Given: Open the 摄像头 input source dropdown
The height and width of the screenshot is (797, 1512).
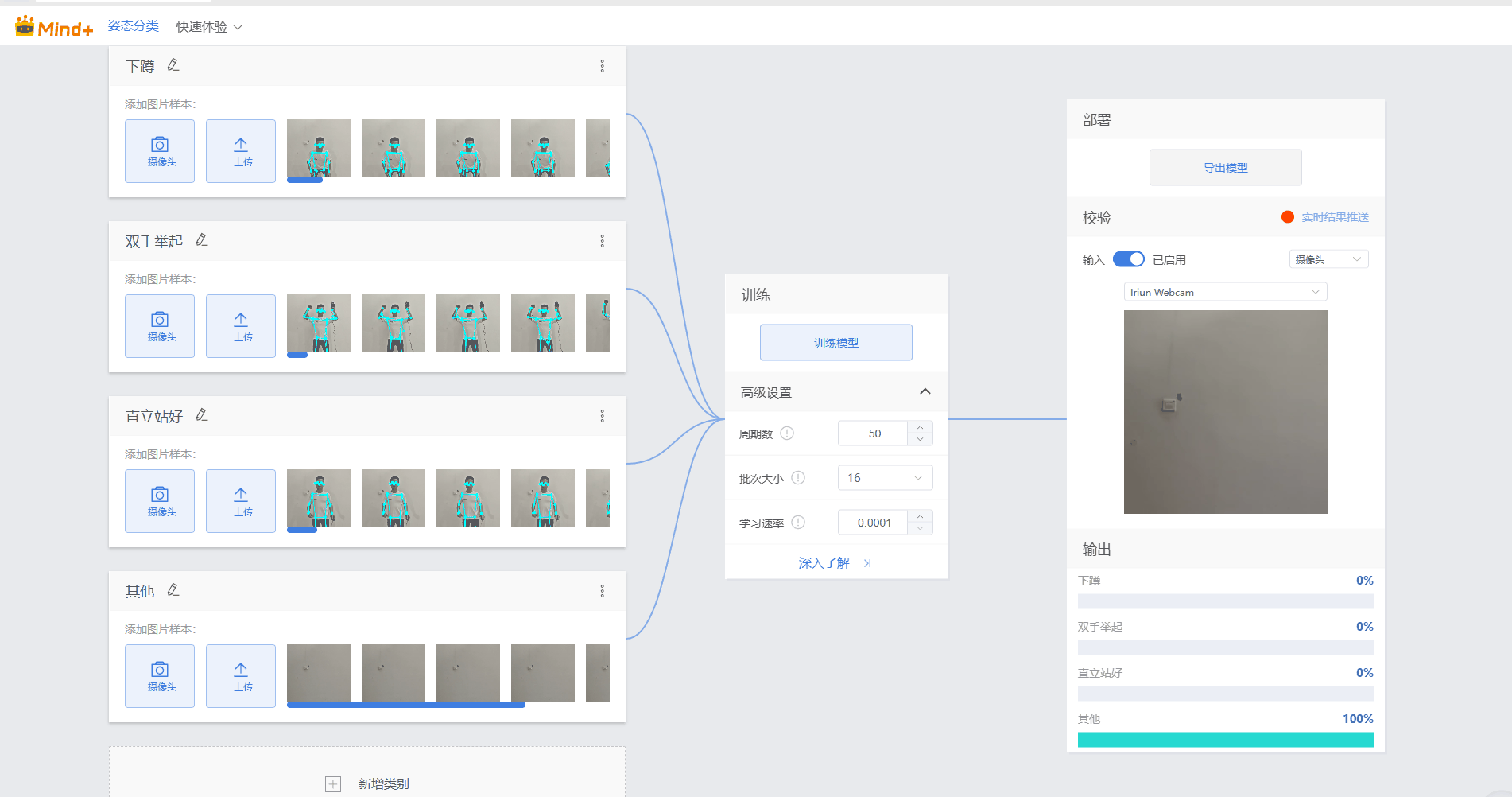Looking at the screenshot, I should (x=1328, y=259).
